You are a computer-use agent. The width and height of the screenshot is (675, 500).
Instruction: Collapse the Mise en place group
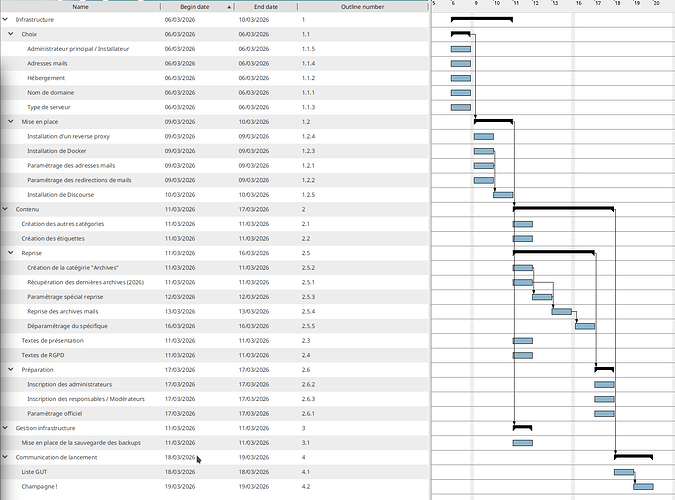tap(12, 121)
